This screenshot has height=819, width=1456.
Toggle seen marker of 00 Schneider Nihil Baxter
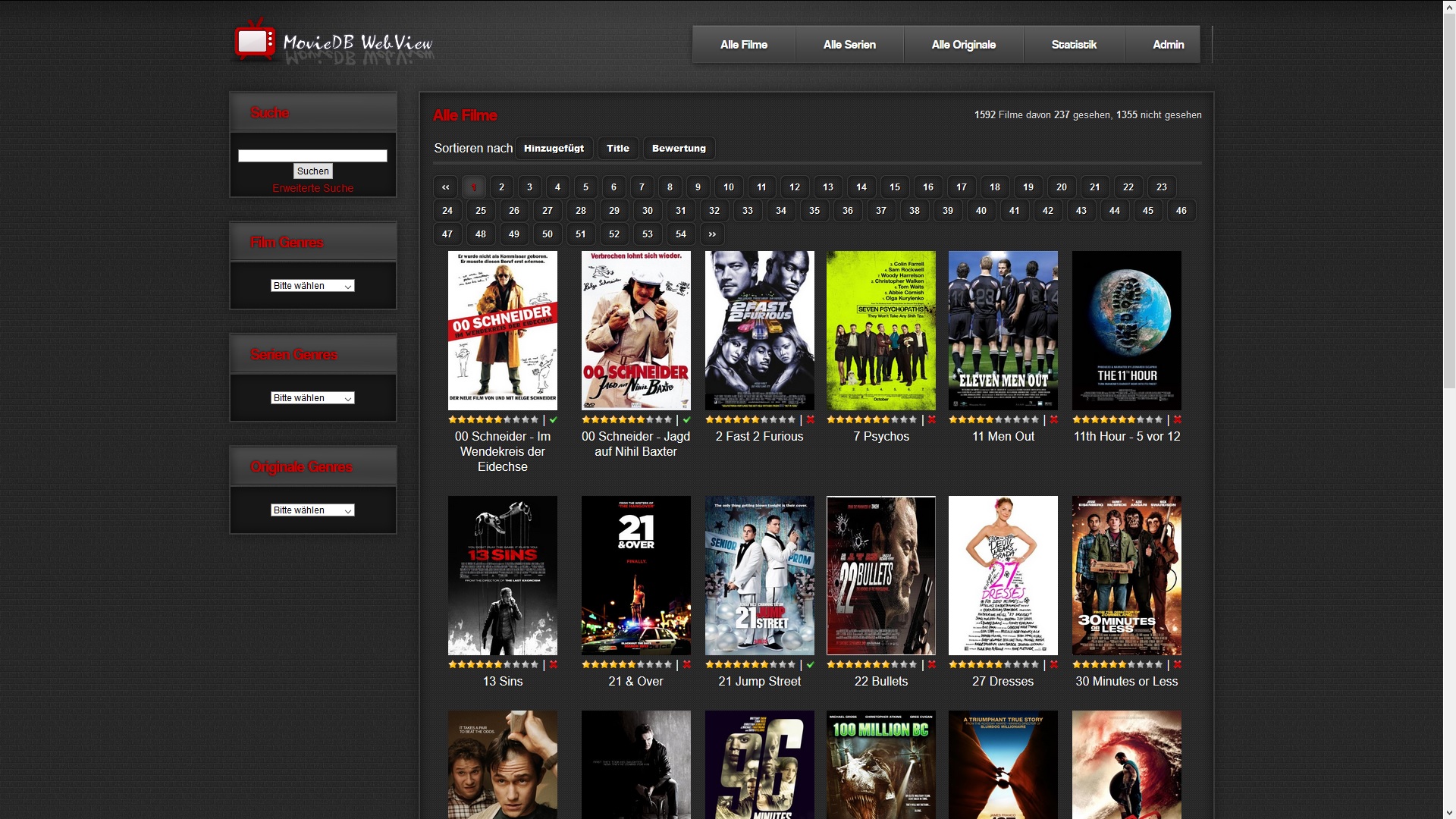[x=687, y=420]
